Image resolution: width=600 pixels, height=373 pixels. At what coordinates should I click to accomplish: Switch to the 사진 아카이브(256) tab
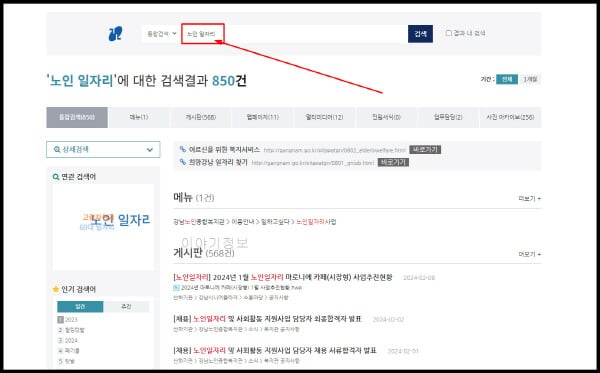510,117
